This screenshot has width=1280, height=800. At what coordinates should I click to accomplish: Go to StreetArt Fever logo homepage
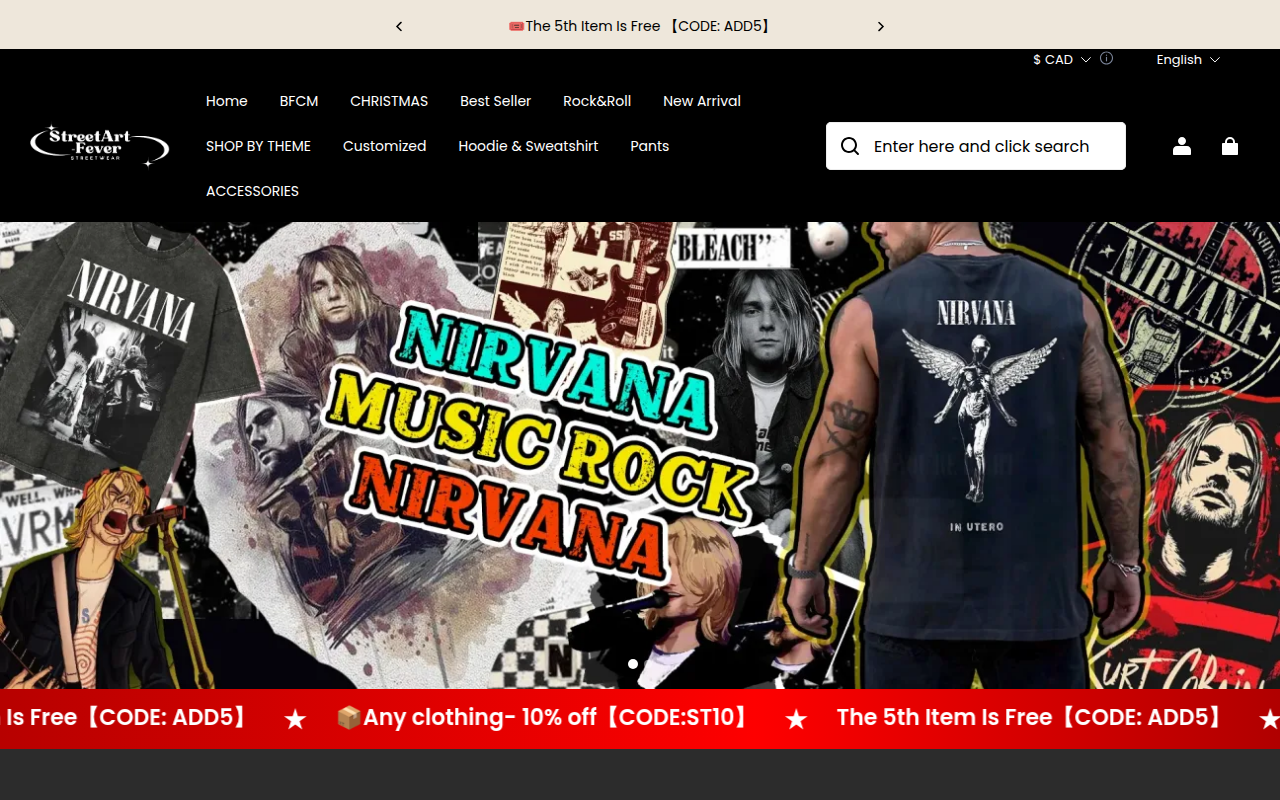point(99,145)
